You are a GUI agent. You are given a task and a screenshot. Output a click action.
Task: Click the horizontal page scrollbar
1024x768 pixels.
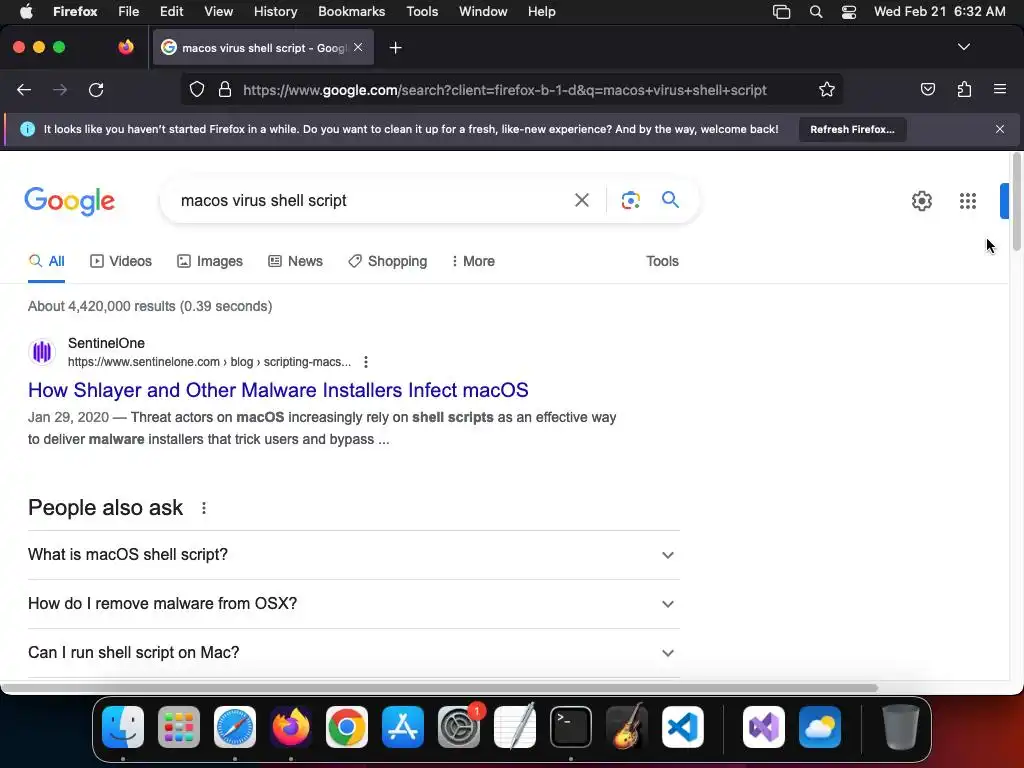tap(439, 688)
